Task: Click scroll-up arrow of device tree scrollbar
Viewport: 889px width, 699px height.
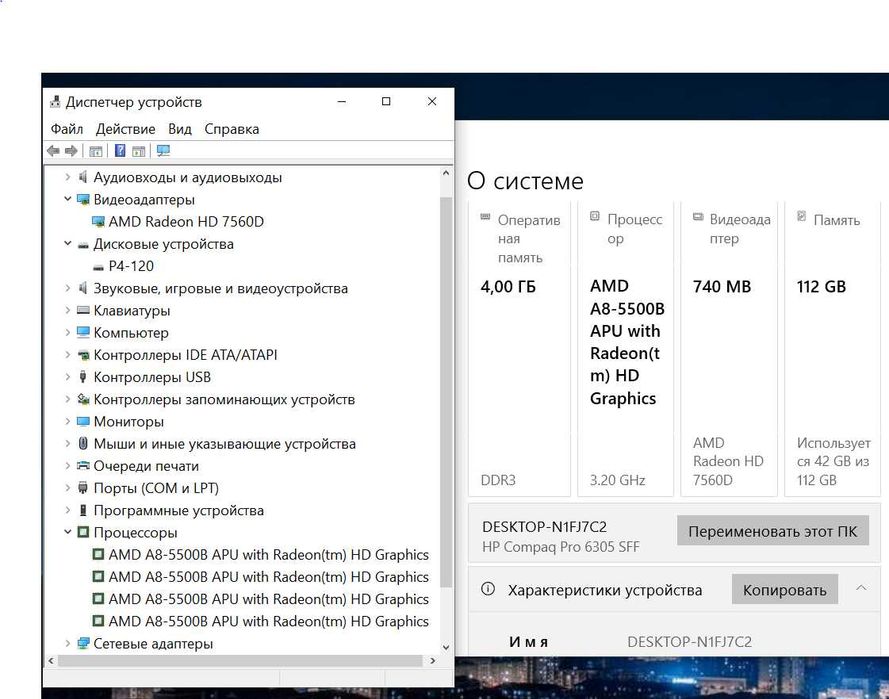Action: click(446, 173)
